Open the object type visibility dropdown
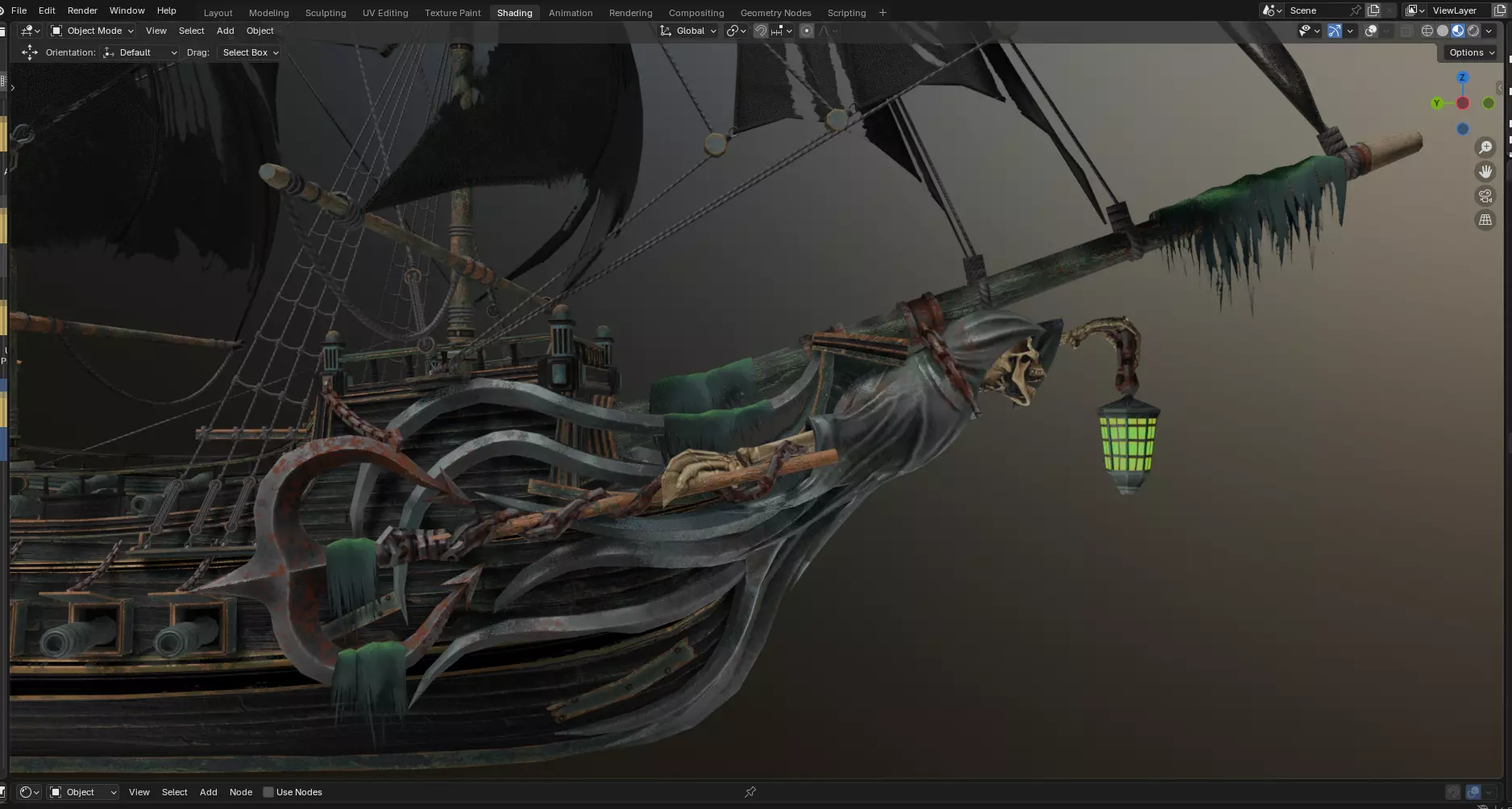Viewport: 1512px width, 809px height. [x=1309, y=31]
